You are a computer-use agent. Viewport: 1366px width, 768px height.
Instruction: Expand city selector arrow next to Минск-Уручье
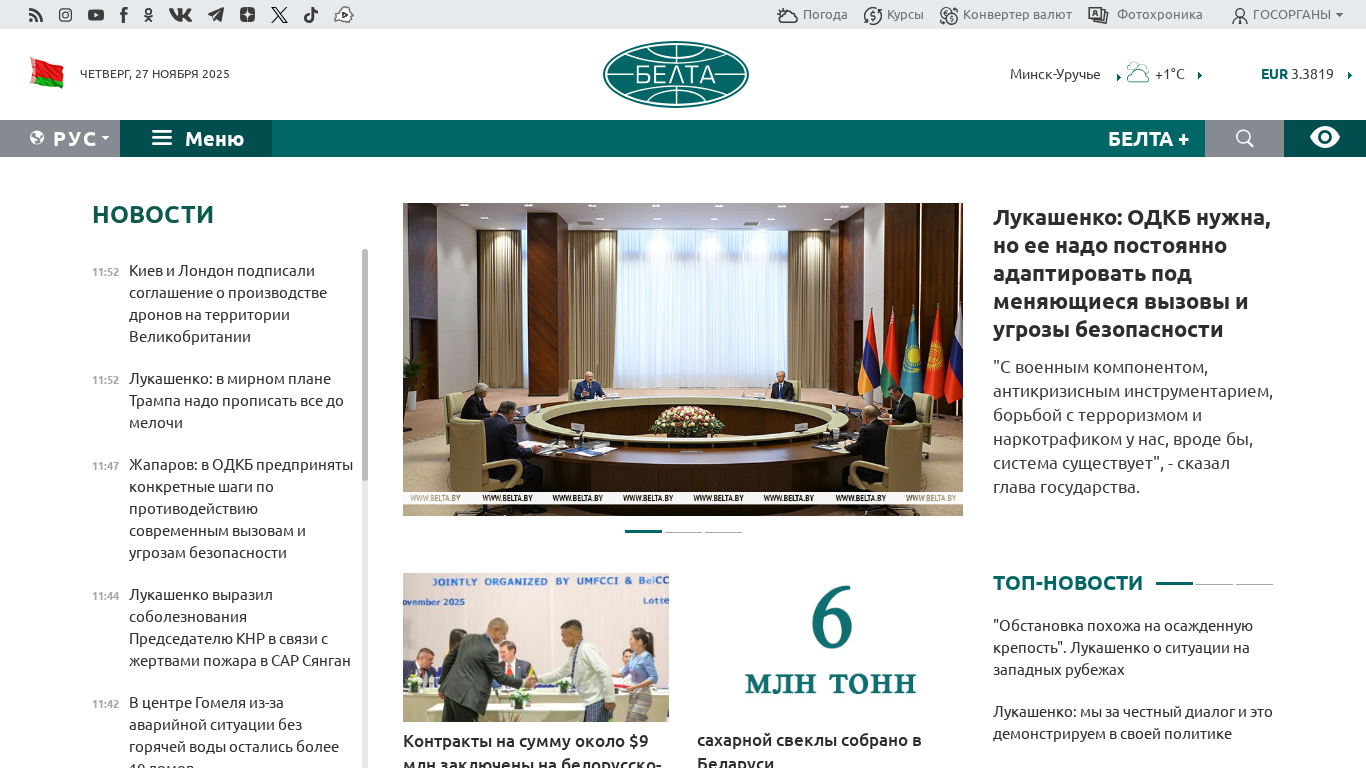1118,76
